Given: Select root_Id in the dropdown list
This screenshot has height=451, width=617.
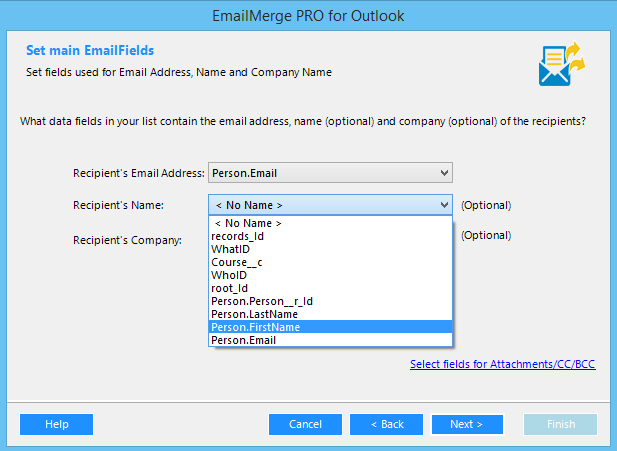Looking at the screenshot, I should tap(330, 288).
